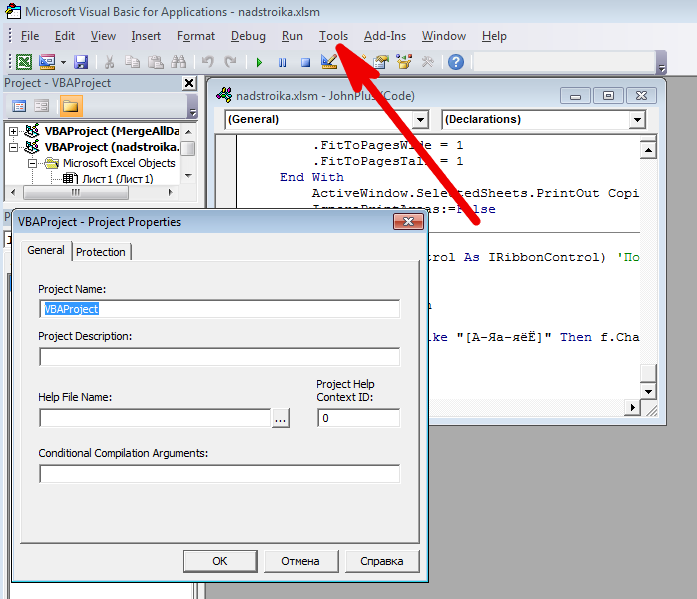Click the Cut scissors icon
Screen dimensions: 697x599
click(x=109, y=62)
